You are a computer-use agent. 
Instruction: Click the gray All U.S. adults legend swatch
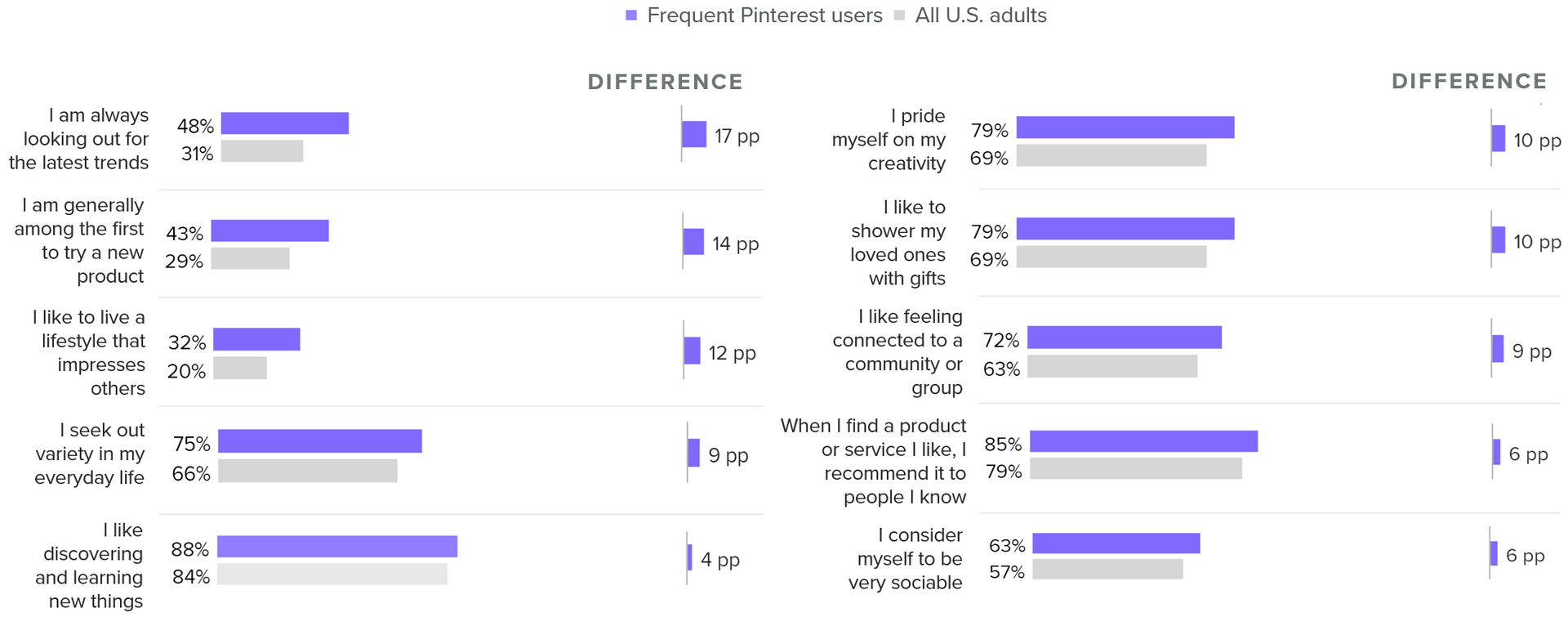(900, 16)
